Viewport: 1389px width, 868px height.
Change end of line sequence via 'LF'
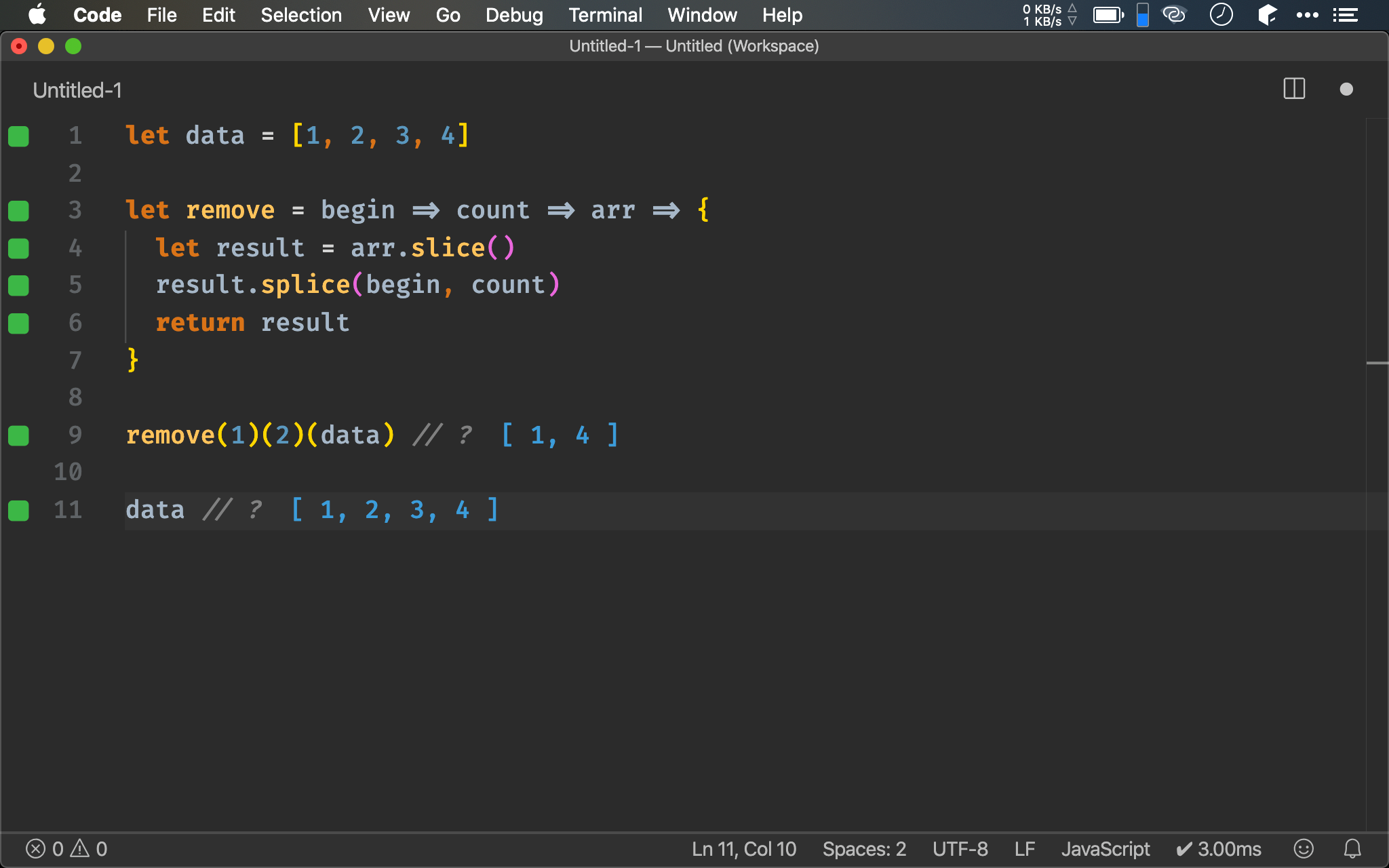1025,849
